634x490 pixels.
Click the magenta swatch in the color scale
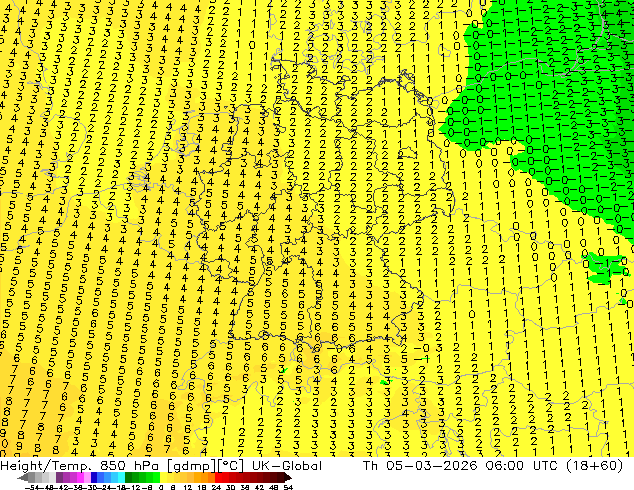pos(80,478)
